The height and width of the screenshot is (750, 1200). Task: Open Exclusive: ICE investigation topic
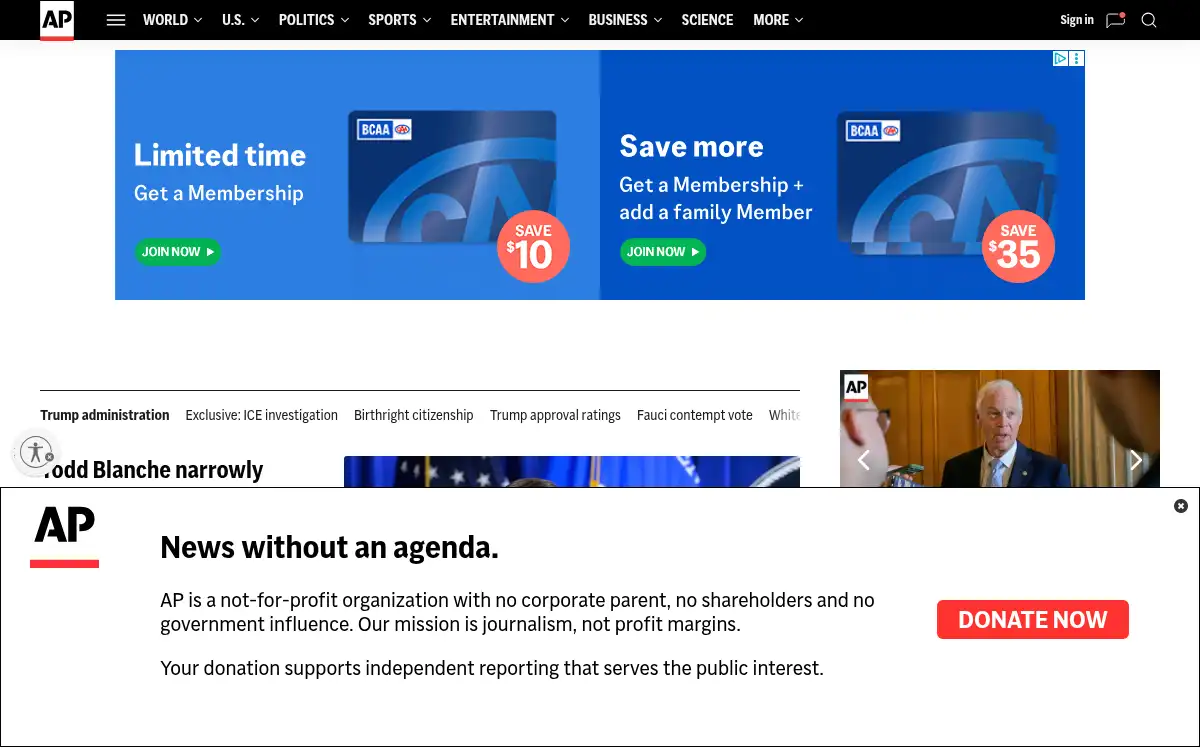click(x=262, y=415)
